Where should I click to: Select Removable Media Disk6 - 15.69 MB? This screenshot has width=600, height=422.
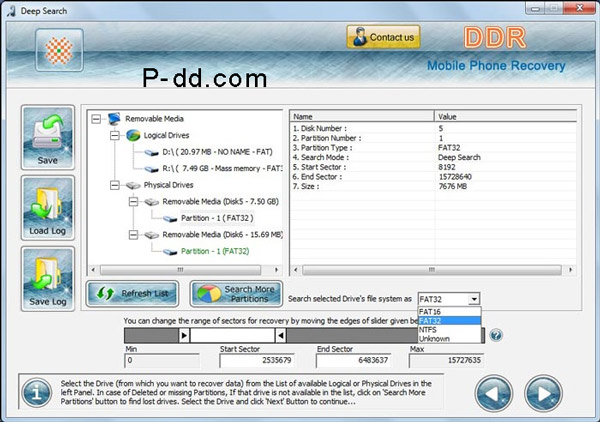click(222, 235)
